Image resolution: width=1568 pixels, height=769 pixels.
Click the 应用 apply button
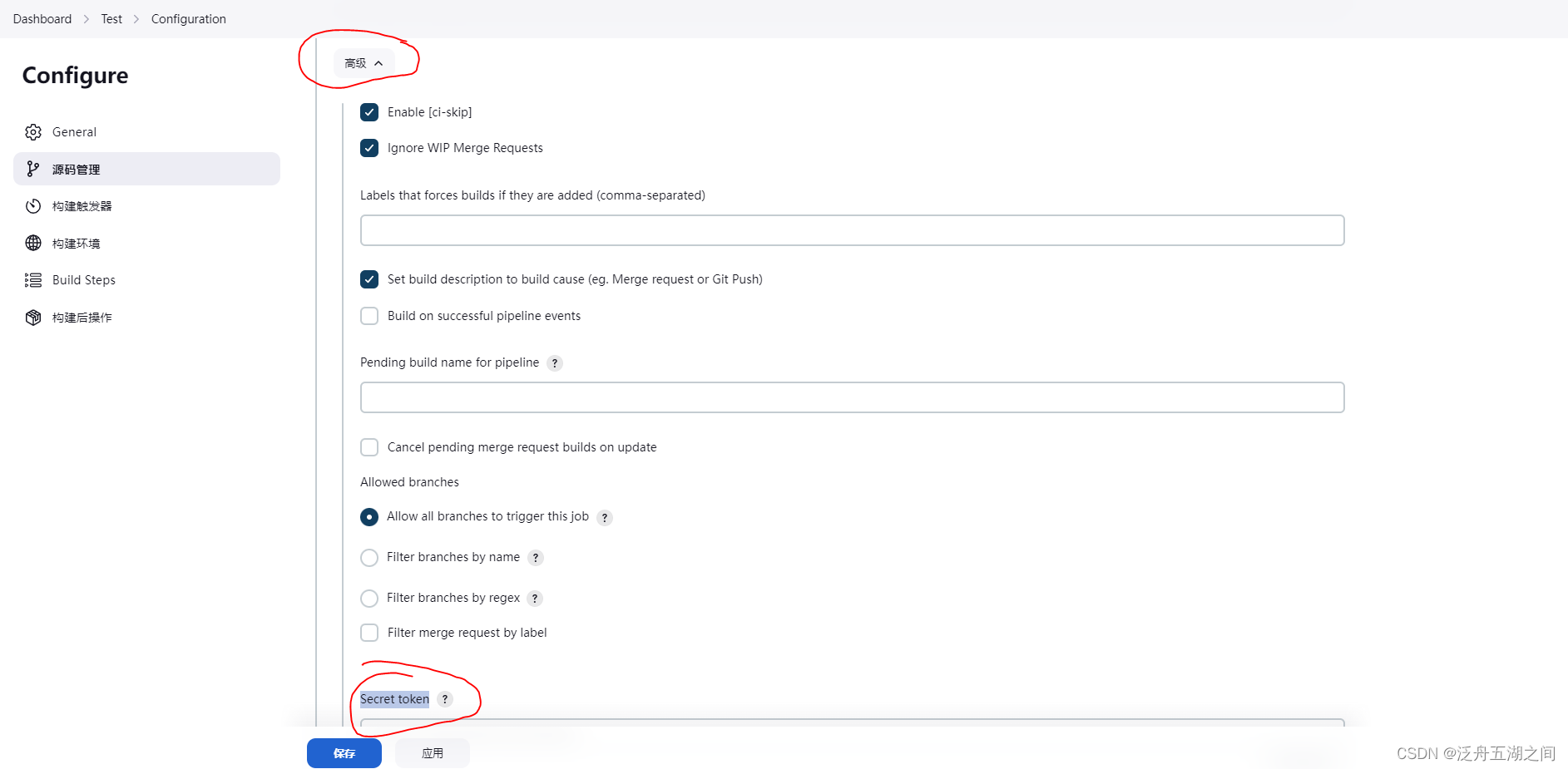coord(432,753)
